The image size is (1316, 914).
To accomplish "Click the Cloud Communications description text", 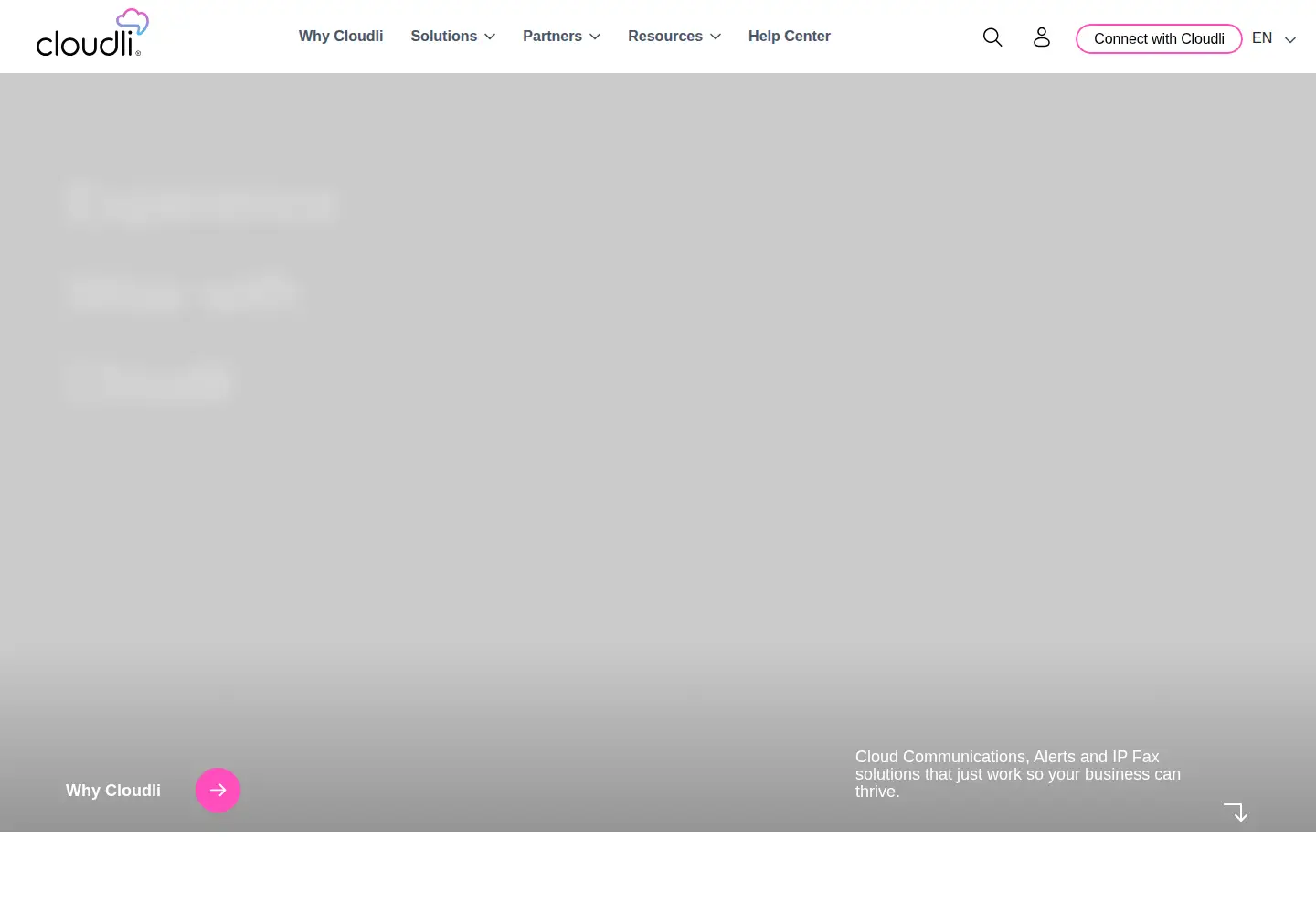I will pyautogui.click(x=1018, y=774).
